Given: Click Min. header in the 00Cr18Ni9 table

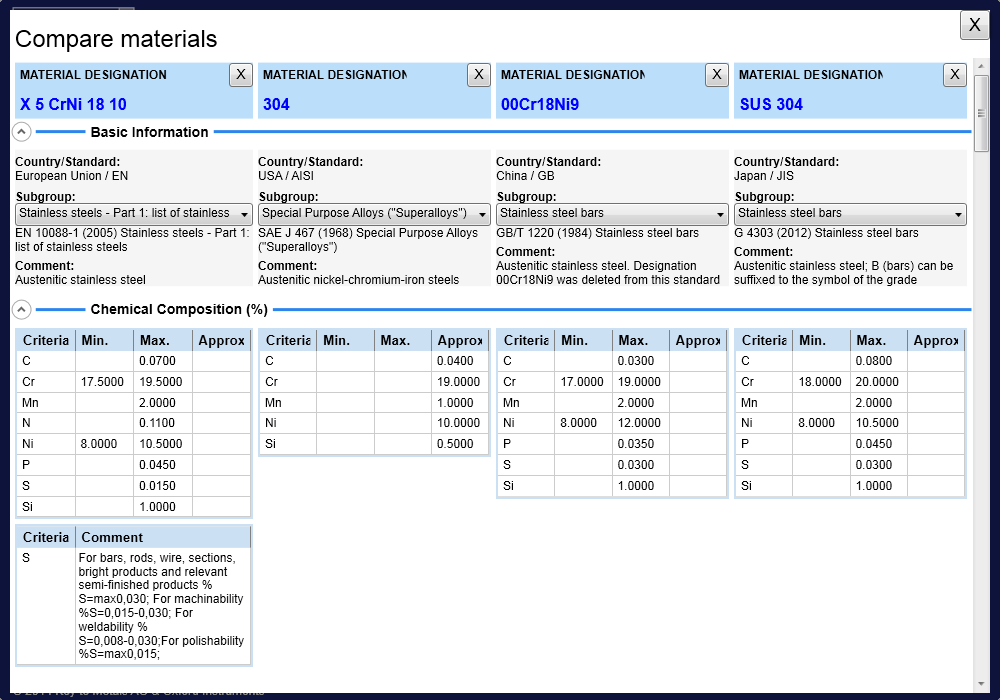Looking at the screenshot, I should coord(583,340).
